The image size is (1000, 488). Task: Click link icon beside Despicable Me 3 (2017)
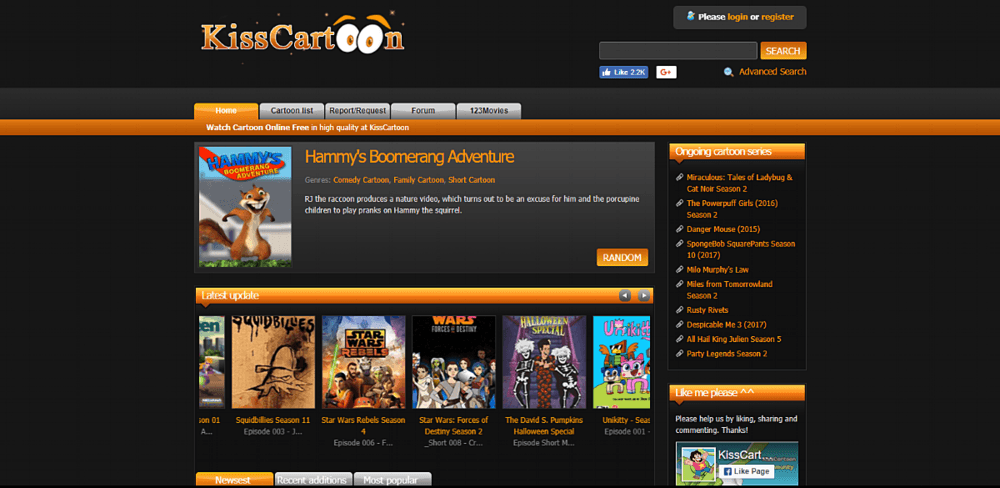(x=680, y=325)
